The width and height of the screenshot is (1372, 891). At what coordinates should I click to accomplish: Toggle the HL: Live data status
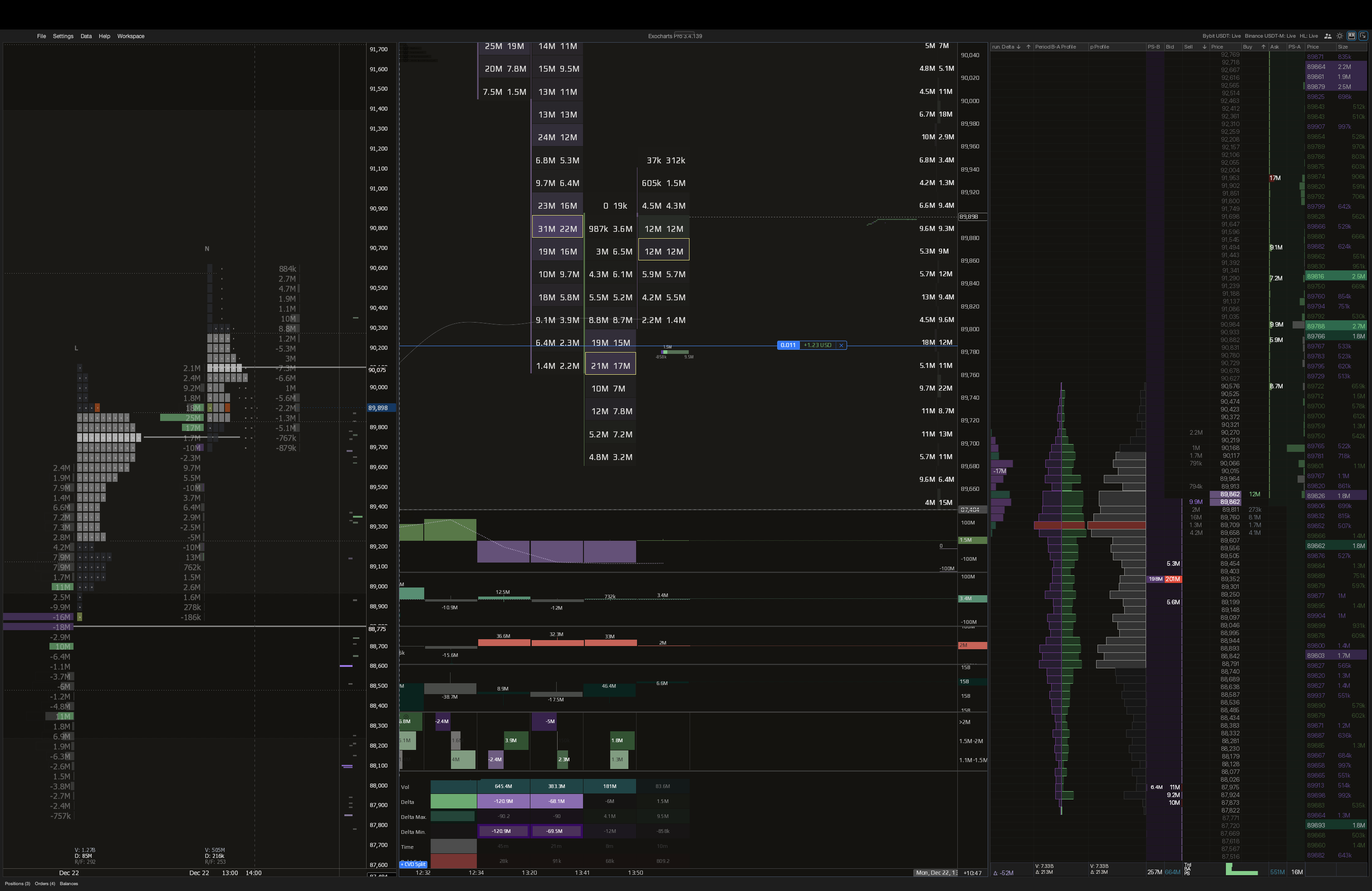[1309, 36]
